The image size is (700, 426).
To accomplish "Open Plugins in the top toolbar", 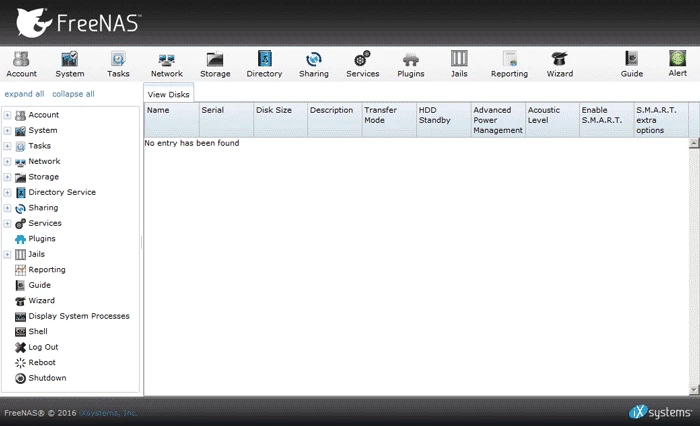I will point(411,64).
